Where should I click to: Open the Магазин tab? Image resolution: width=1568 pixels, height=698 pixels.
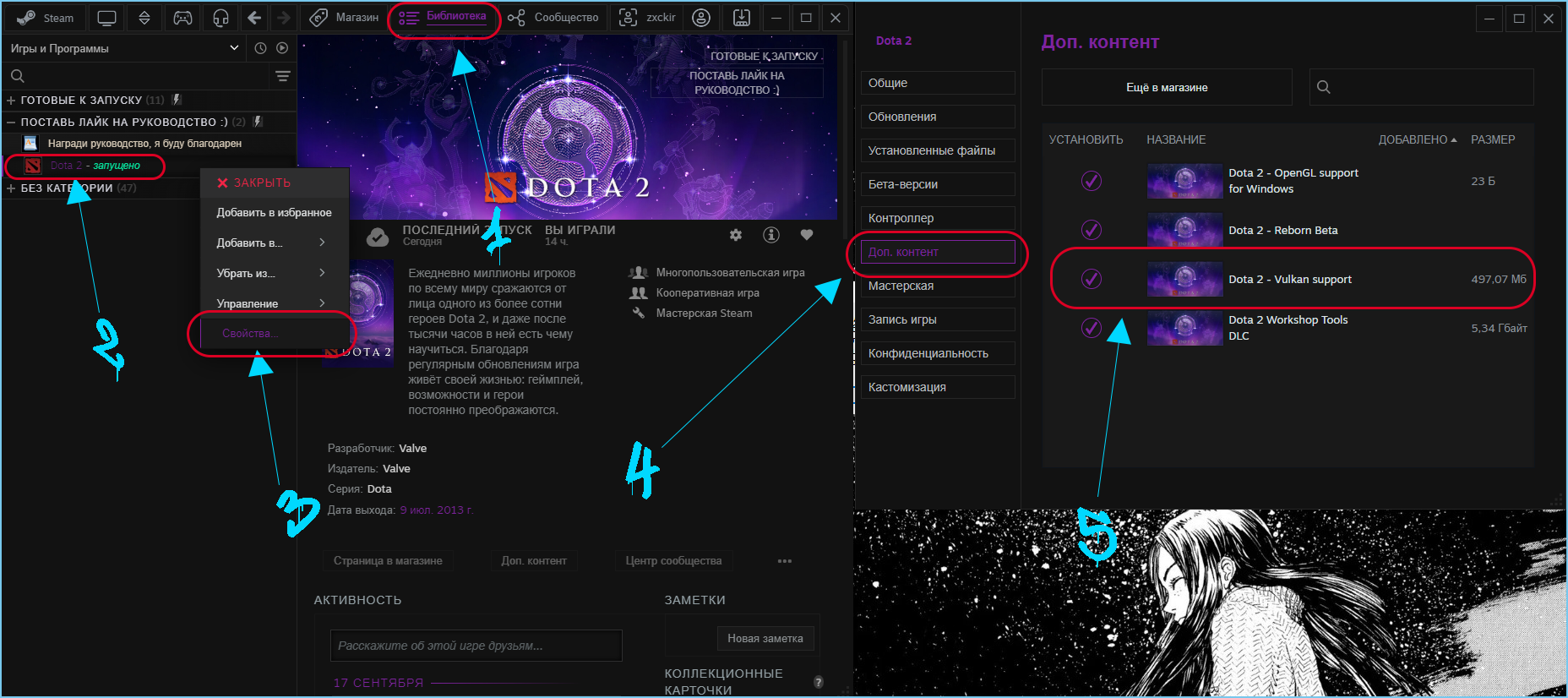[x=344, y=18]
